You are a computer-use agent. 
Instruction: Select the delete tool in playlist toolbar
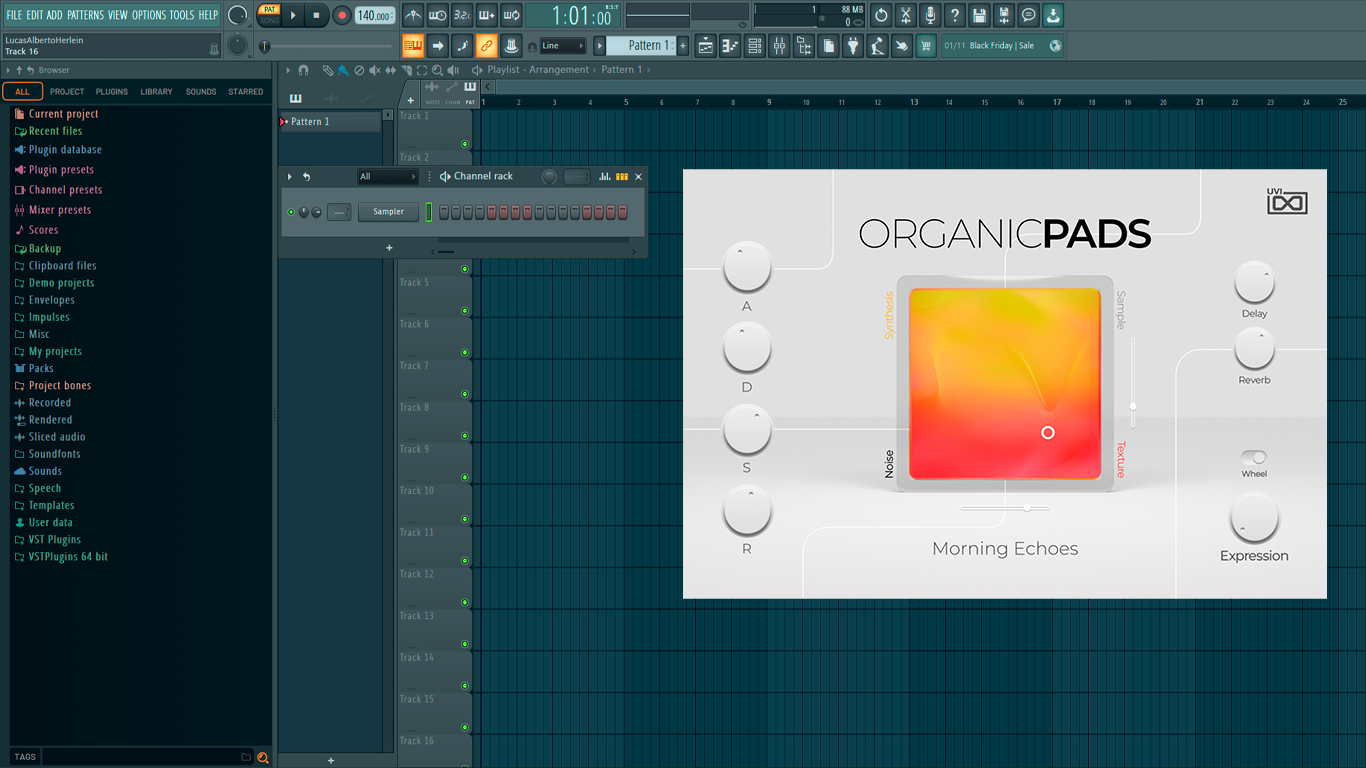[359, 70]
